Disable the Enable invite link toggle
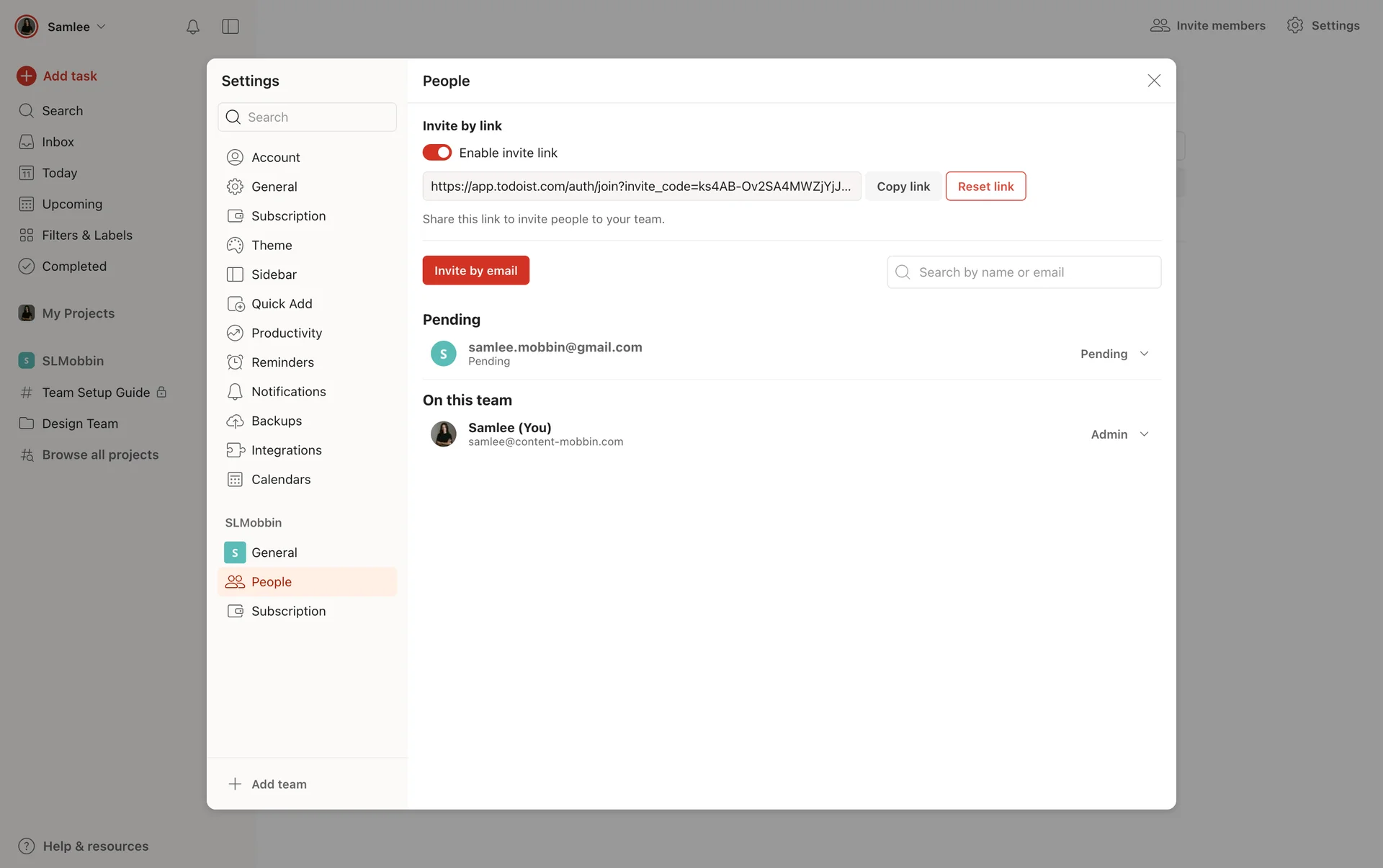The width and height of the screenshot is (1383, 868). (x=437, y=153)
